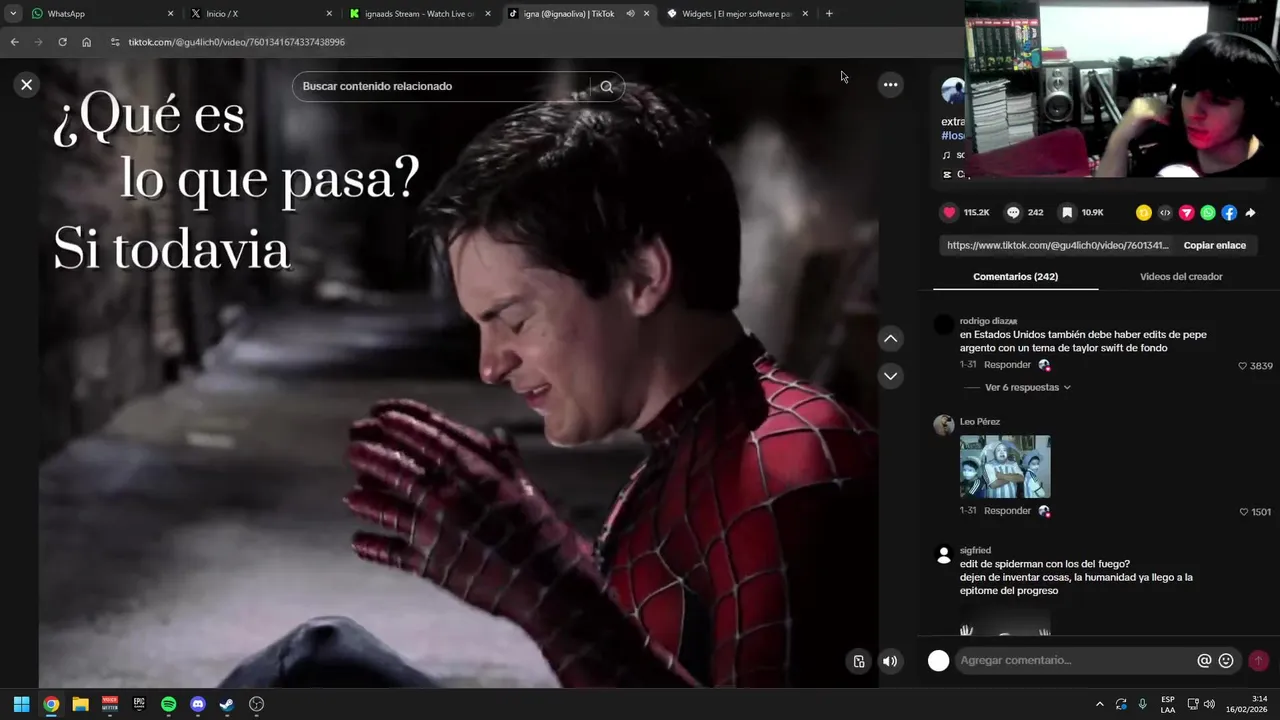The height and width of the screenshot is (720, 1280).
Task: Save the video with the bookmark icon
Action: click(1067, 212)
